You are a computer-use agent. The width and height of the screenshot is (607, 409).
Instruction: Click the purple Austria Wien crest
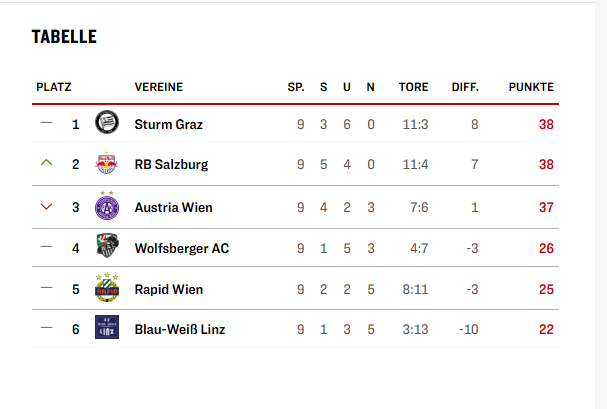tap(107, 205)
